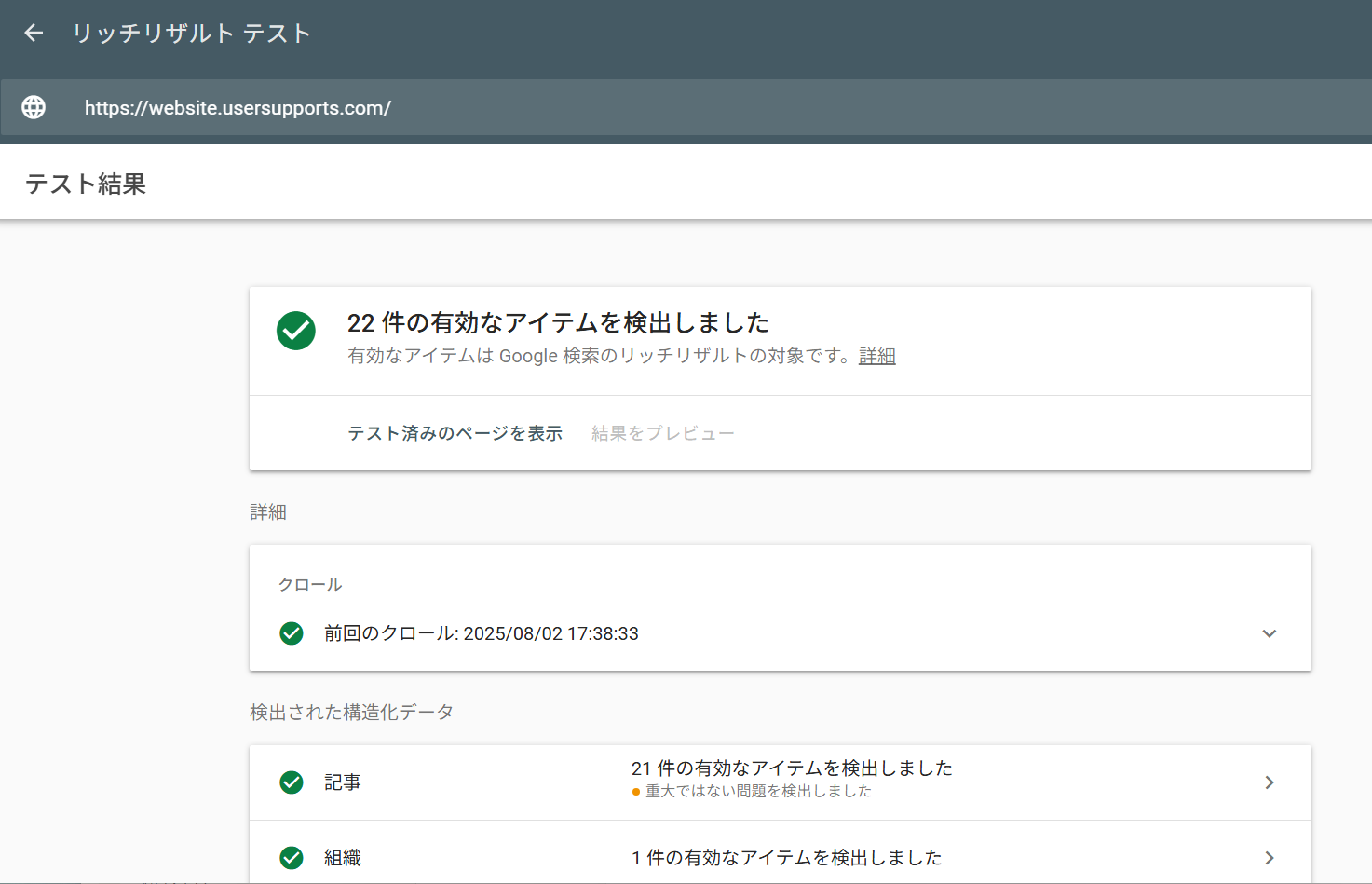Click the globe icon beside the URL
Viewport: 1372px width, 884px height.
tap(34, 107)
